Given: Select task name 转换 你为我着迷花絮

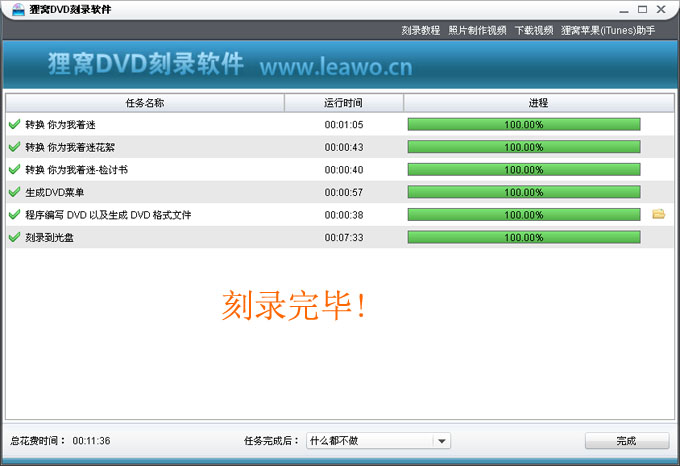Looking at the screenshot, I should pyautogui.click(x=70, y=147).
